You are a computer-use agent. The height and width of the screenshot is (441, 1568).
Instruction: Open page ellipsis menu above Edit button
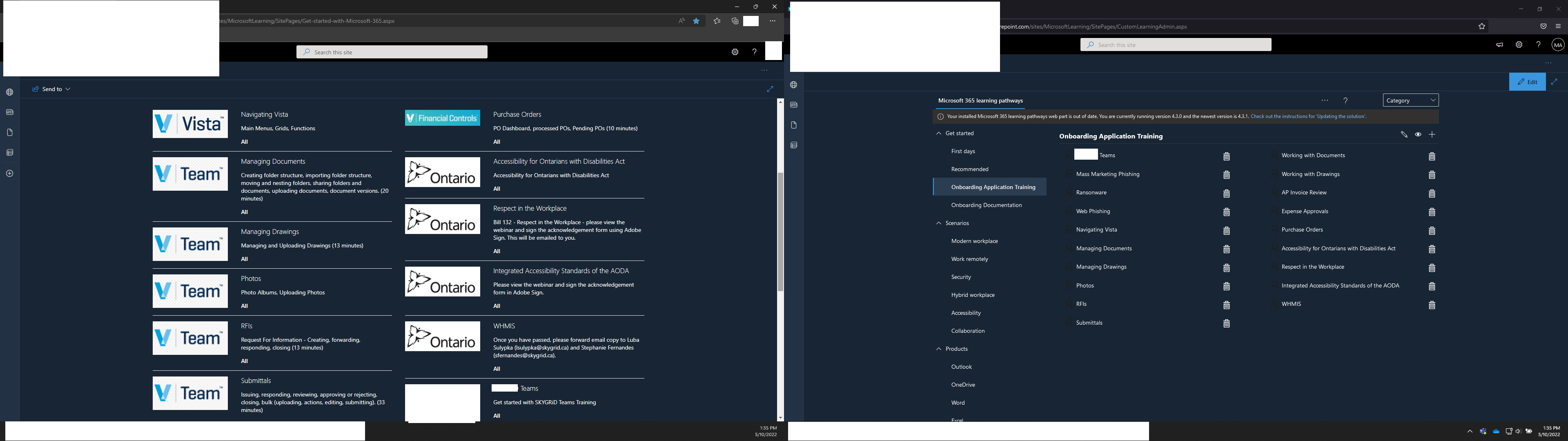pyautogui.click(x=1548, y=63)
